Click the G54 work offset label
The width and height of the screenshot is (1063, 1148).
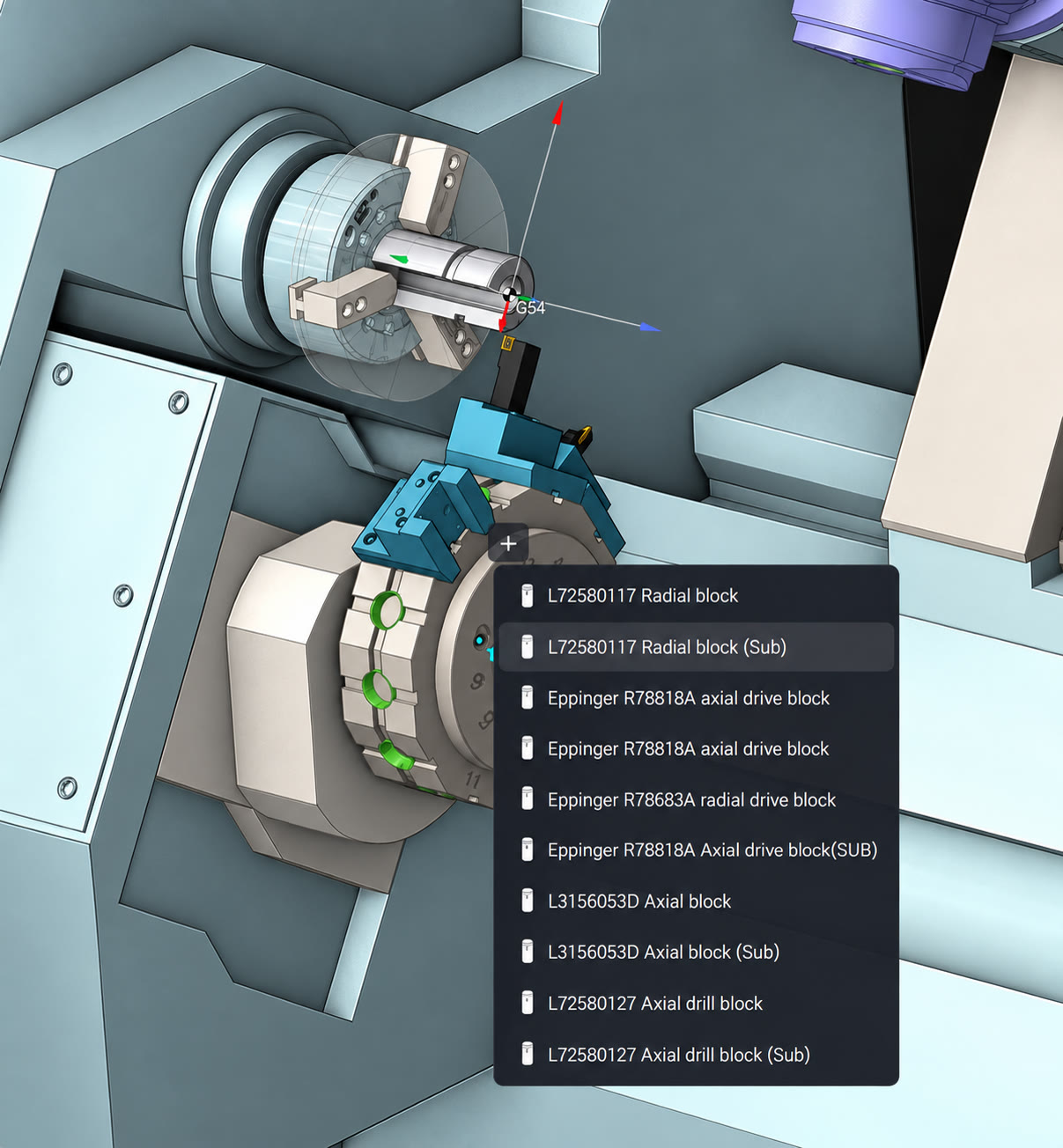point(530,308)
